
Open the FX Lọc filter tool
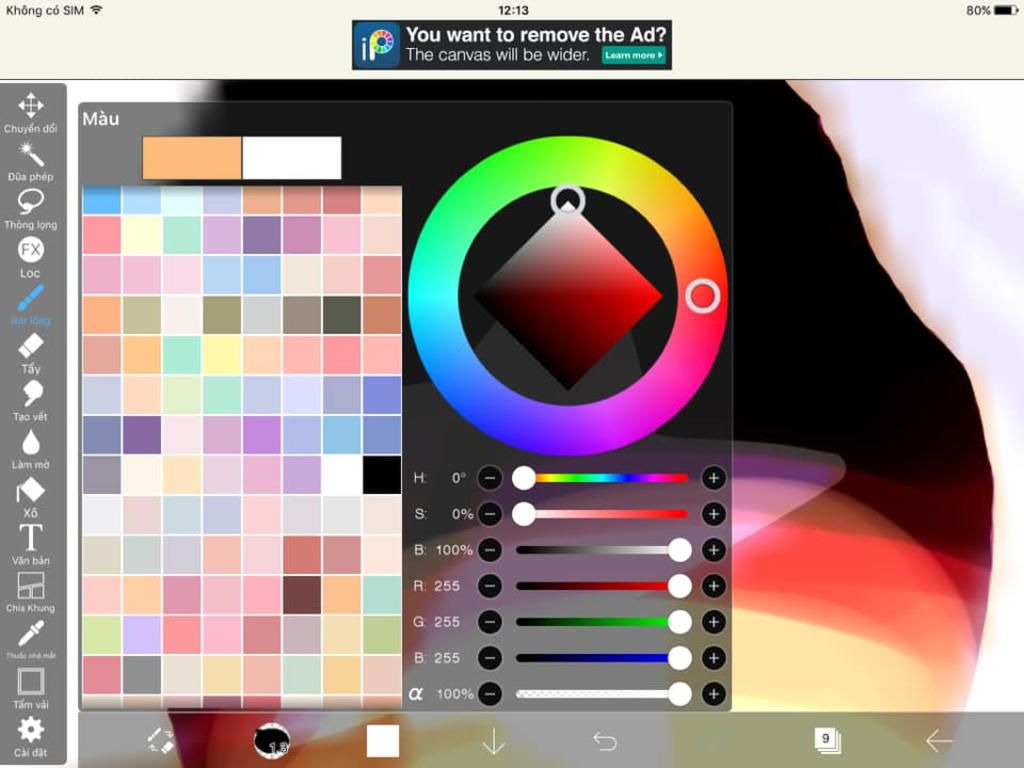click(x=31, y=257)
